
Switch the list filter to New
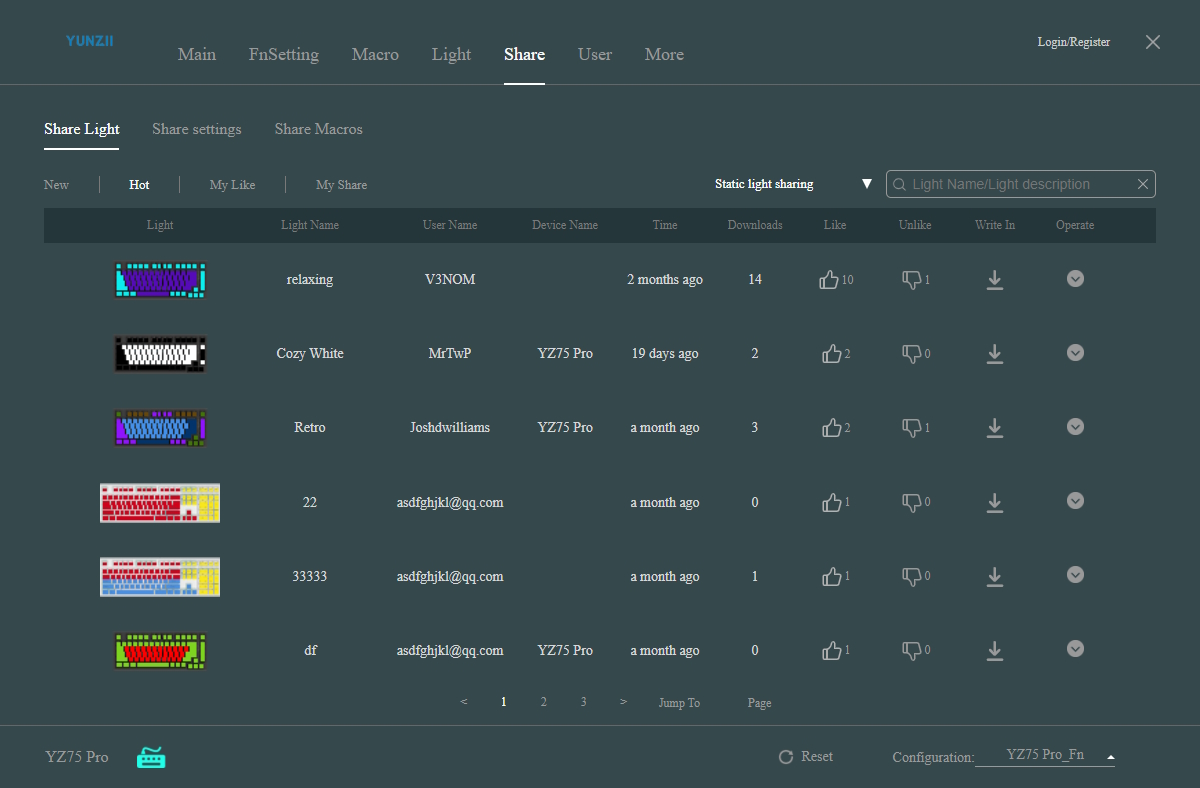click(56, 185)
